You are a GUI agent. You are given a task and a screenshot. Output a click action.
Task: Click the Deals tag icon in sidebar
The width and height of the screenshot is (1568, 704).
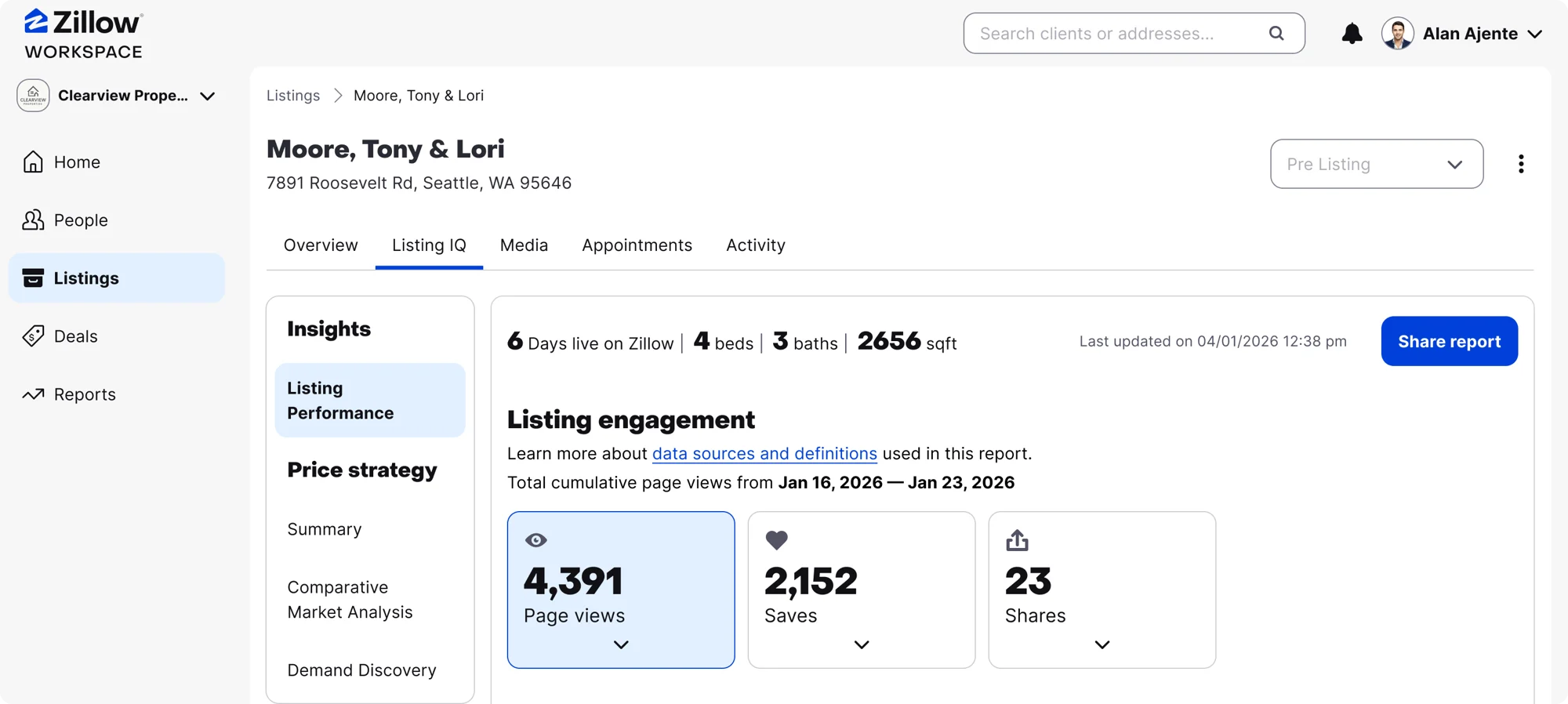[33, 336]
